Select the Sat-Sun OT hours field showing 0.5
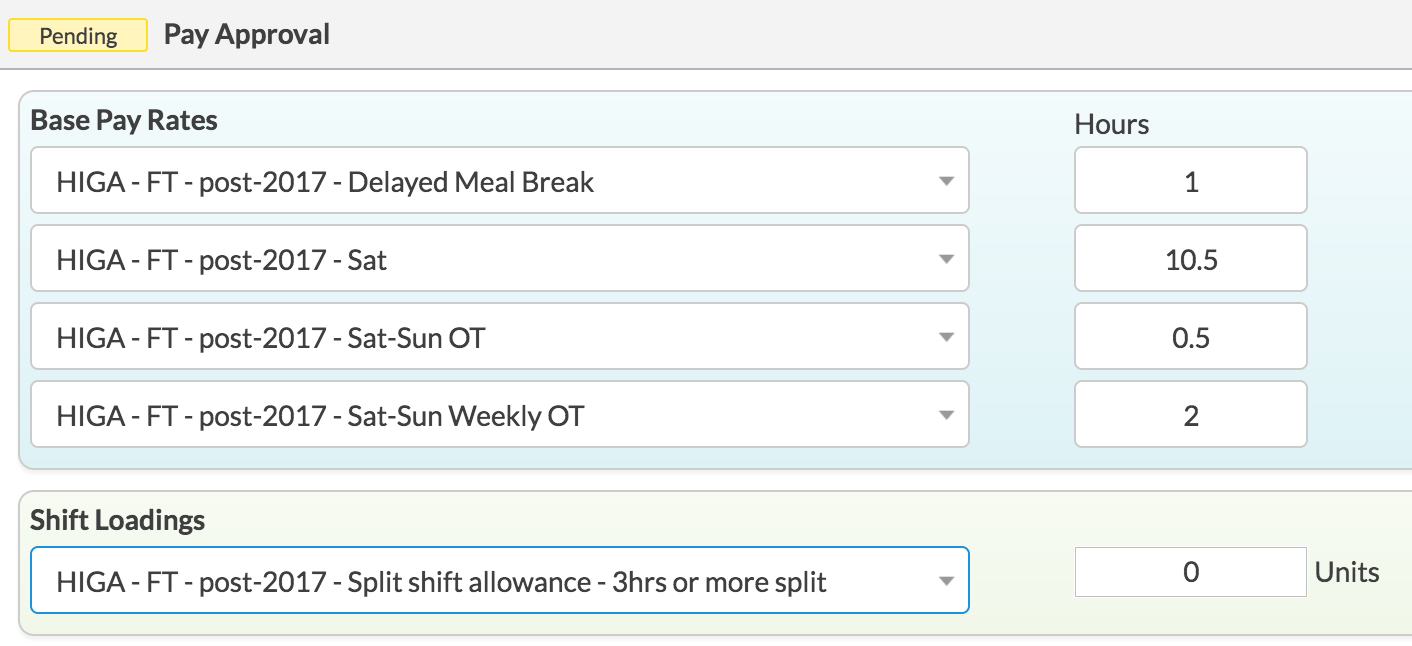The width and height of the screenshot is (1412, 646). (1190, 337)
